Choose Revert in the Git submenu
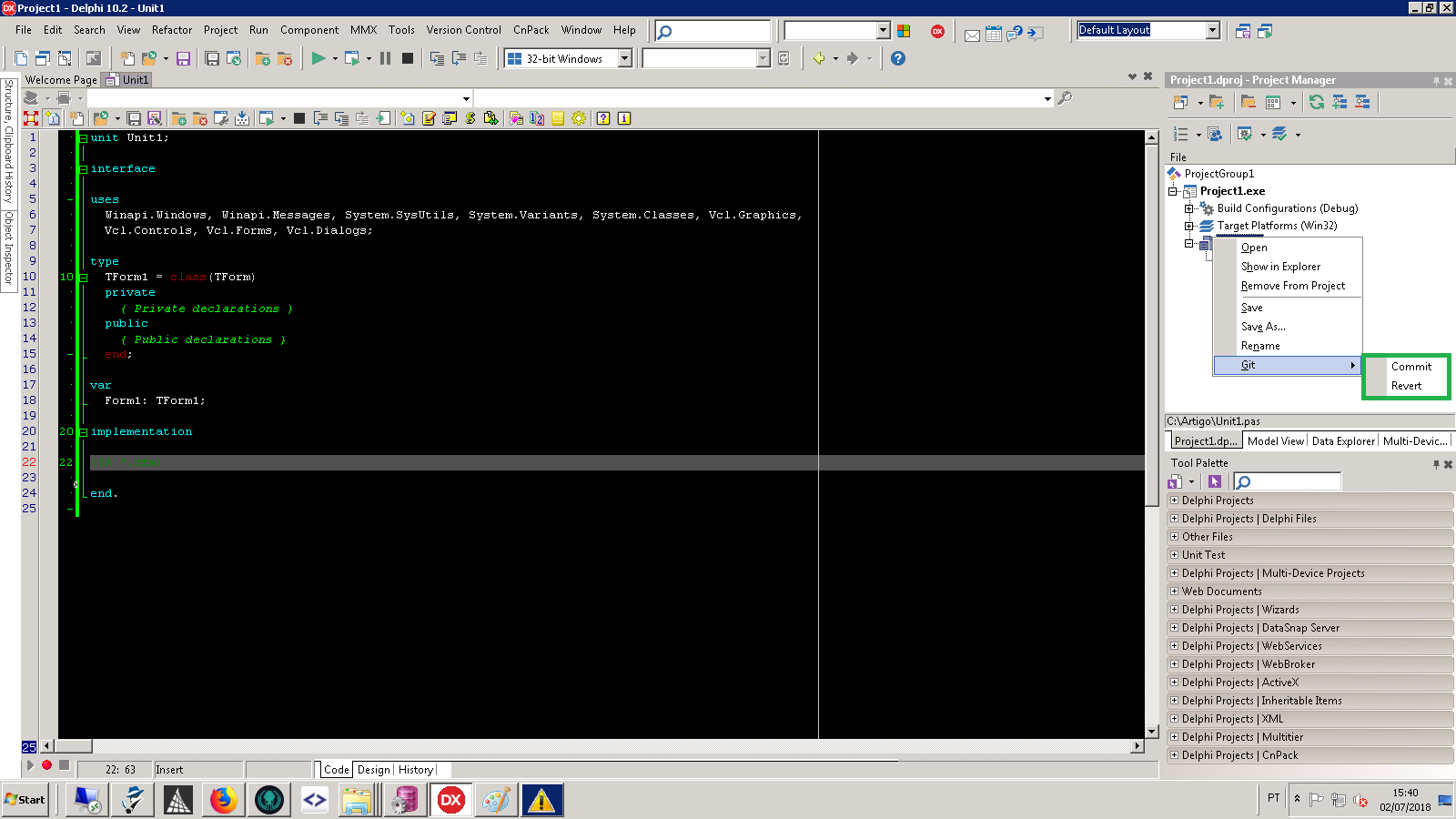This screenshot has height=819, width=1456. 1406,385
